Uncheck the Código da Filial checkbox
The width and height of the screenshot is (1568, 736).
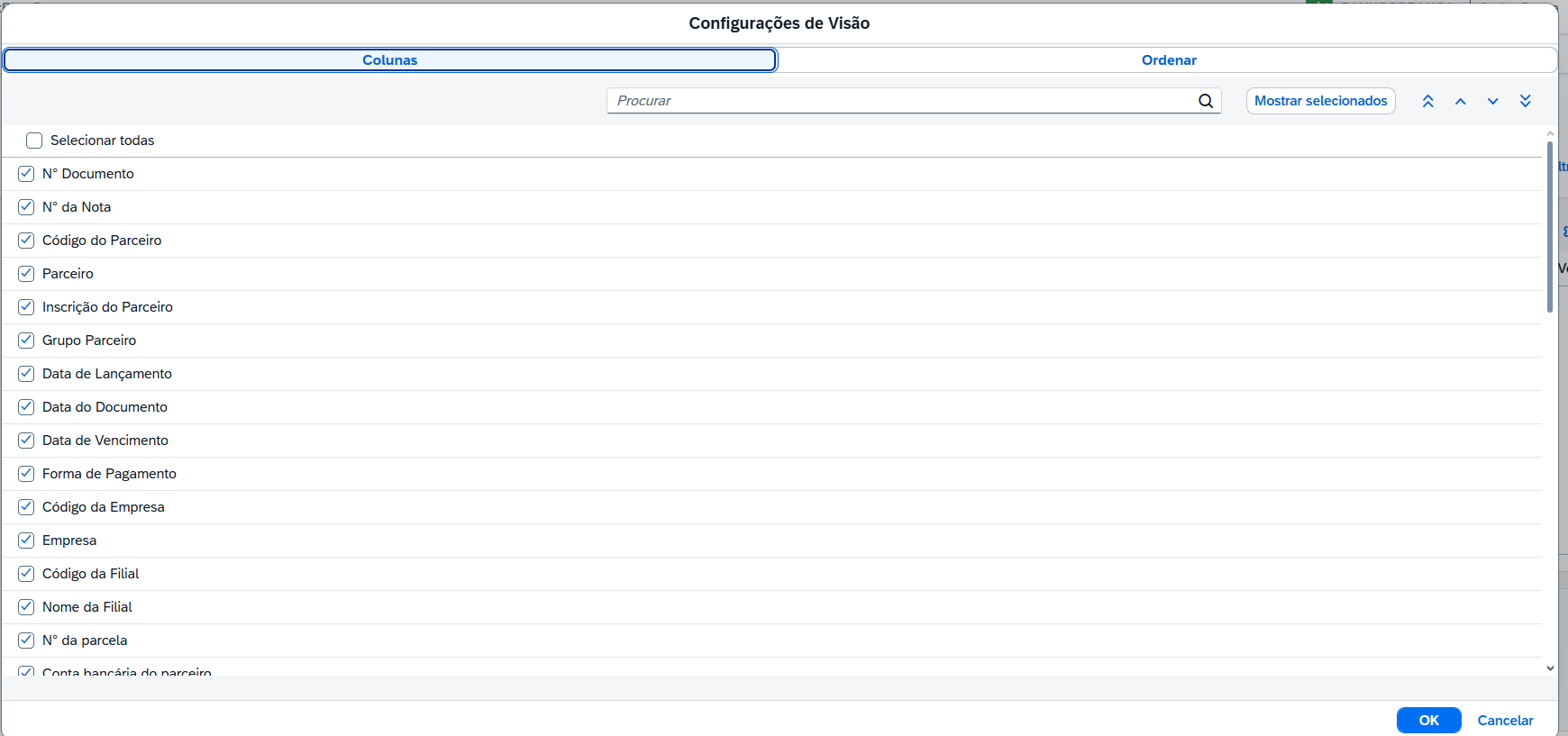click(x=26, y=574)
